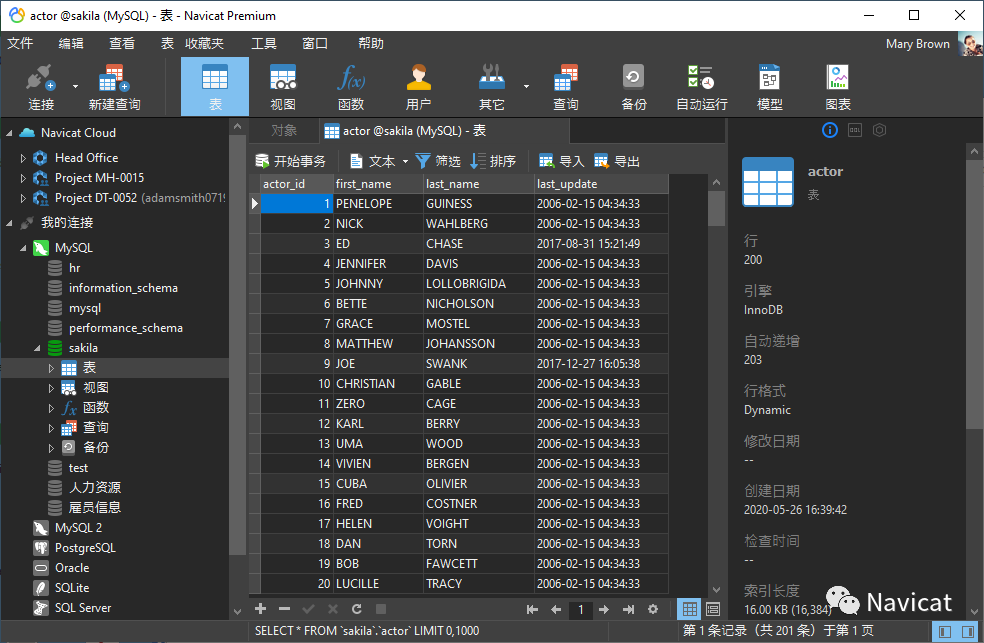Click the Export (导出) button
The image size is (984, 643).
[617, 161]
